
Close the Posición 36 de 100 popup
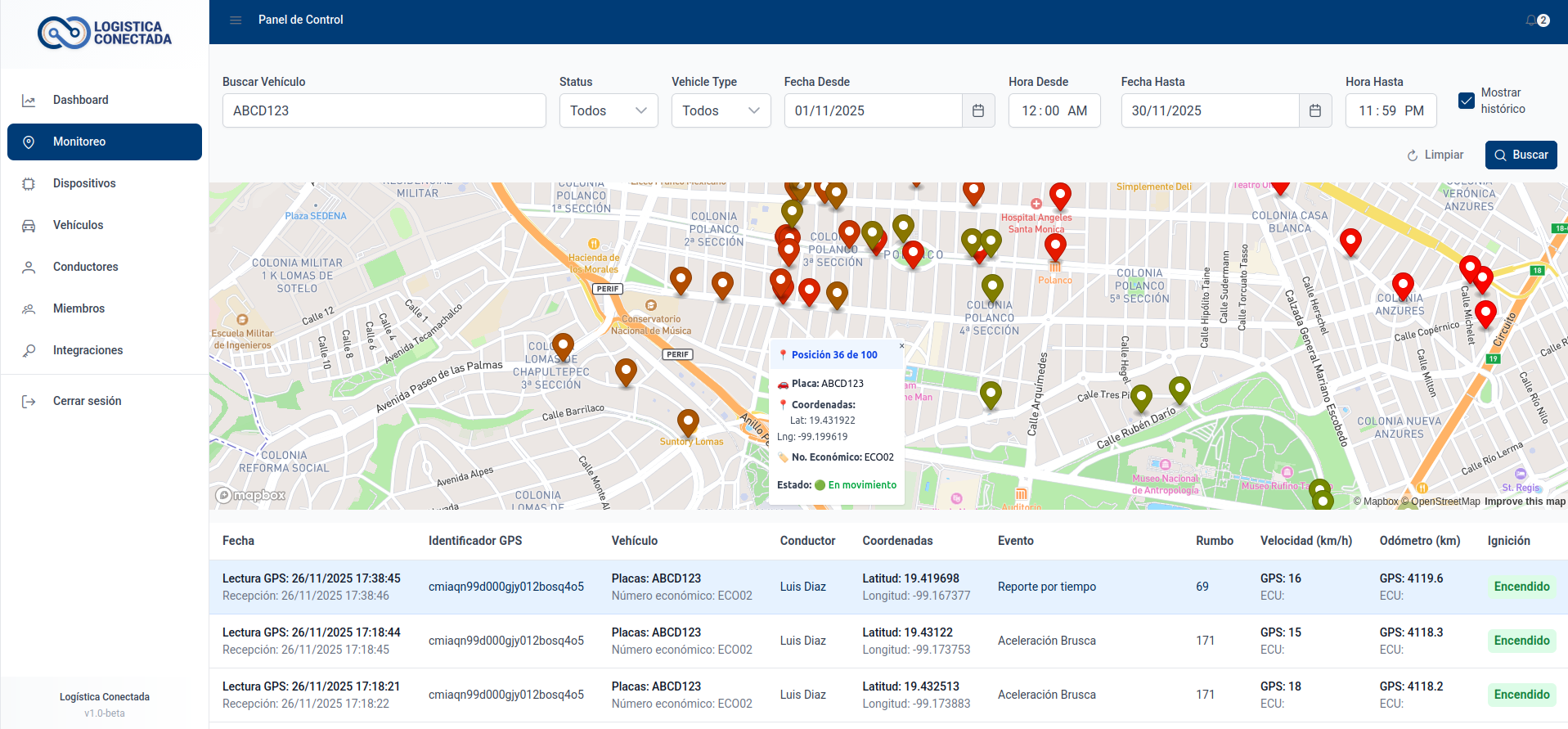[901, 345]
